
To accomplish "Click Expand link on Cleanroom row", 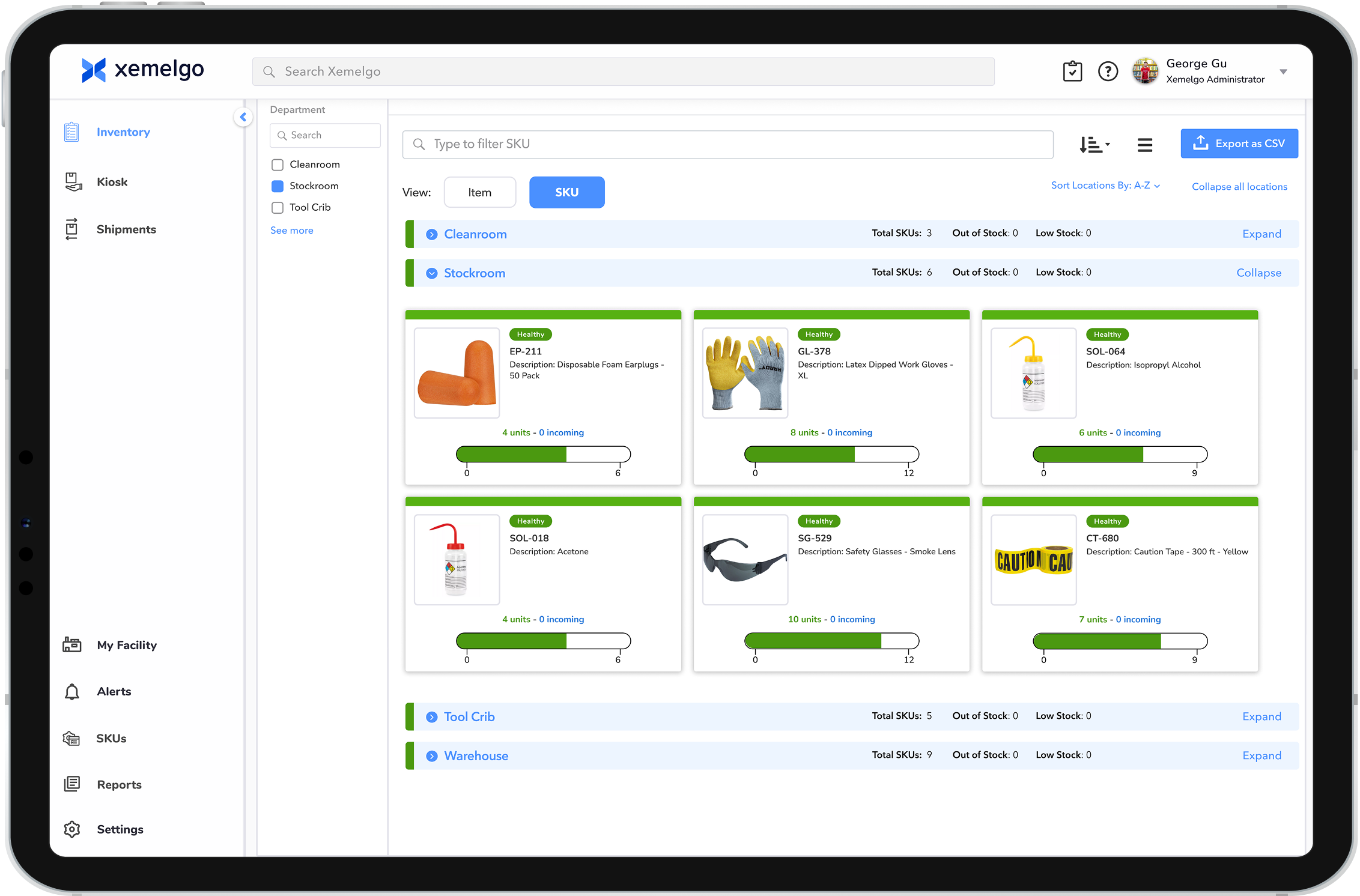I will point(1261,234).
